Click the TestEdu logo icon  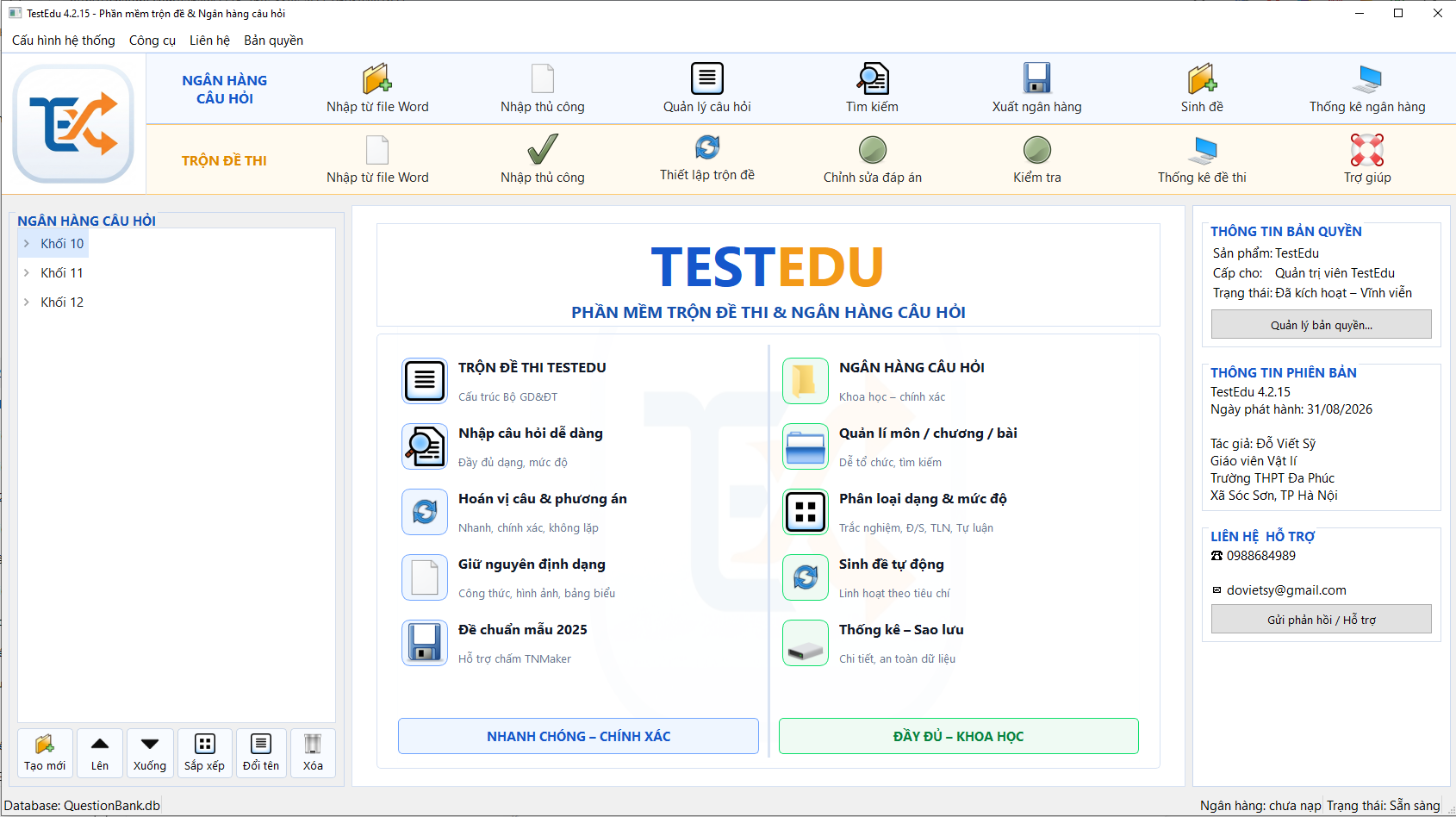click(x=73, y=123)
